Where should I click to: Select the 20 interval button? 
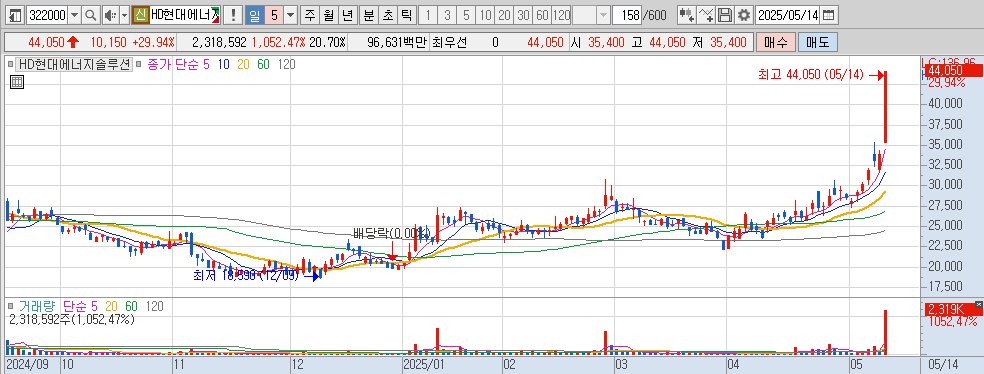click(x=504, y=14)
